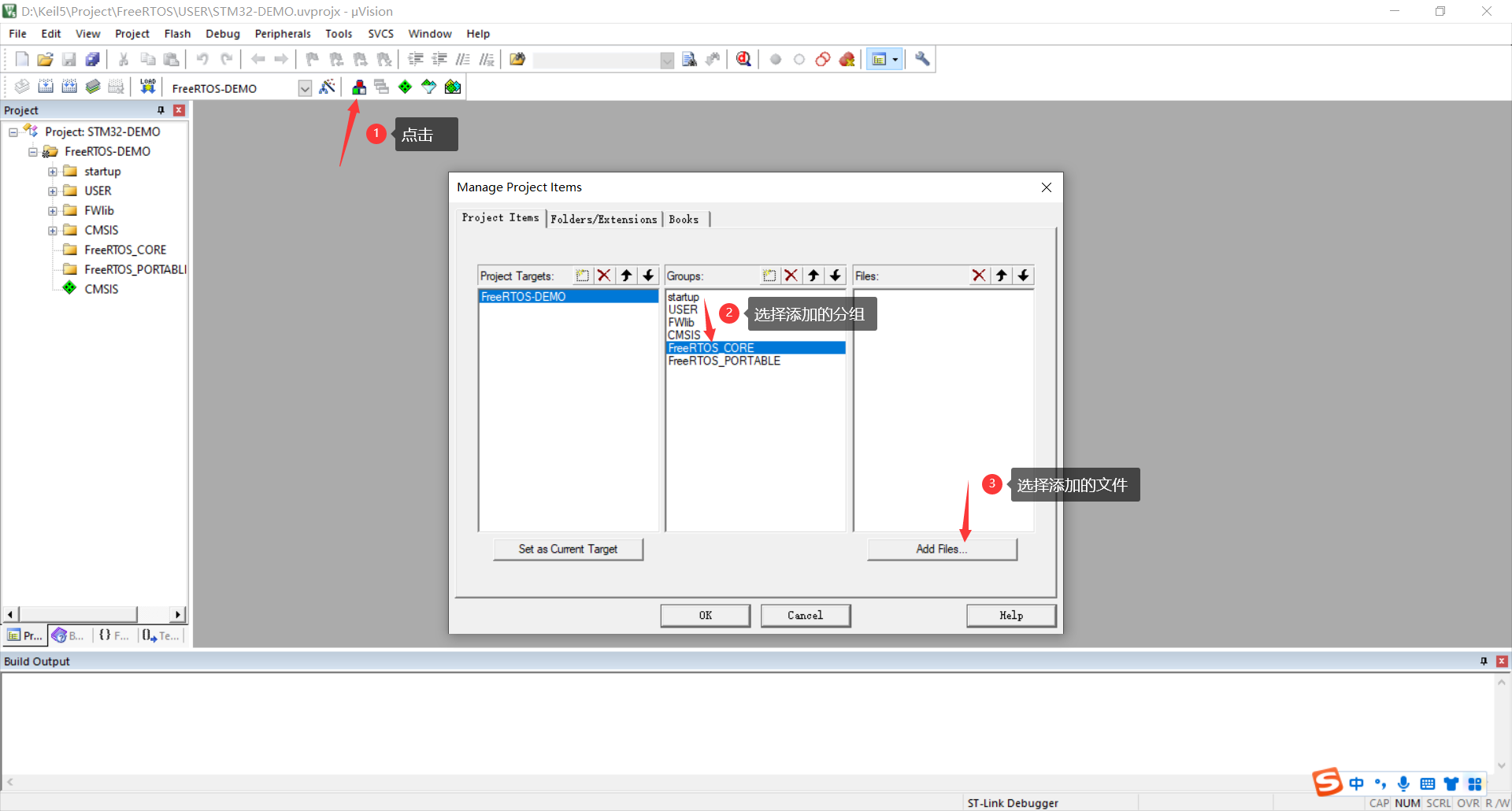Open the Peripherals menu
The width and height of the screenshot is (1512, 811).
pos(283,34)
